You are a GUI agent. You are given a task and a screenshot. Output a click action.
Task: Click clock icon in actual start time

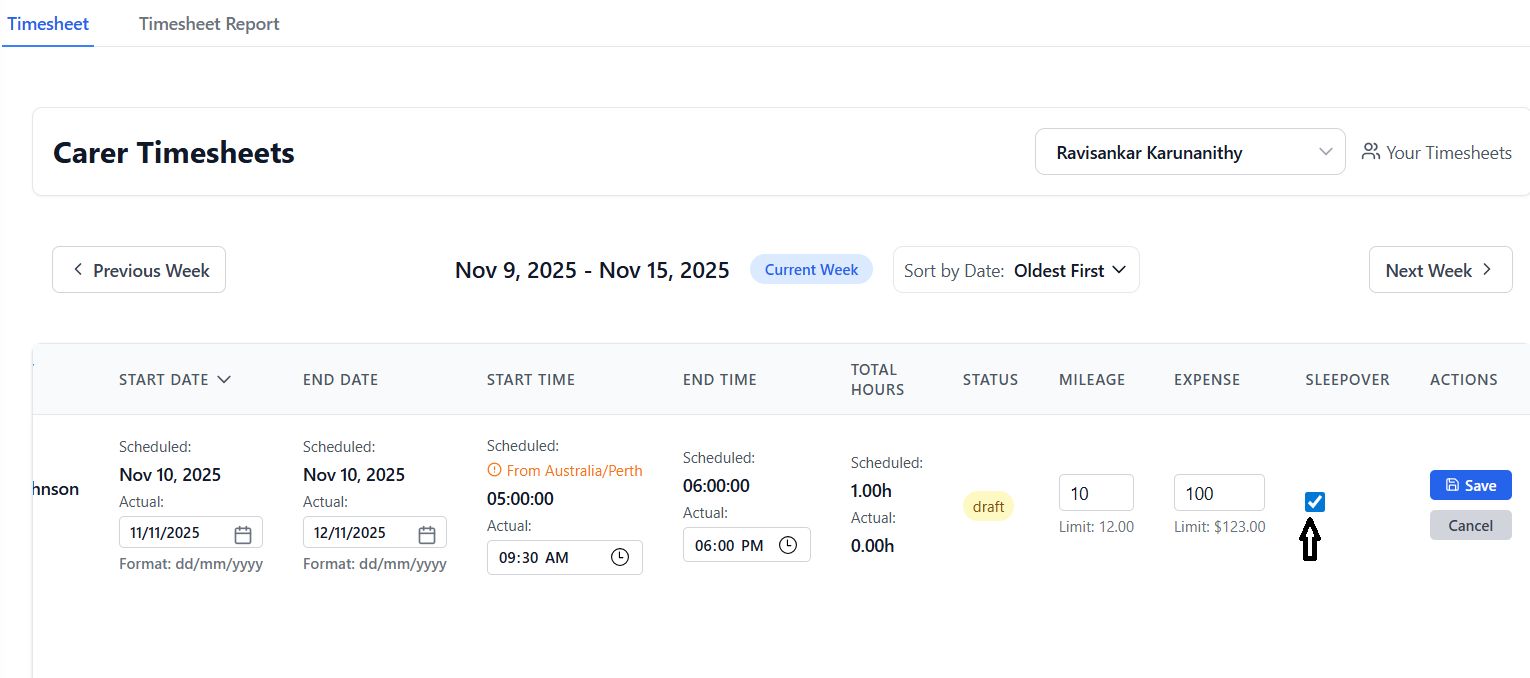pos(620,558)
